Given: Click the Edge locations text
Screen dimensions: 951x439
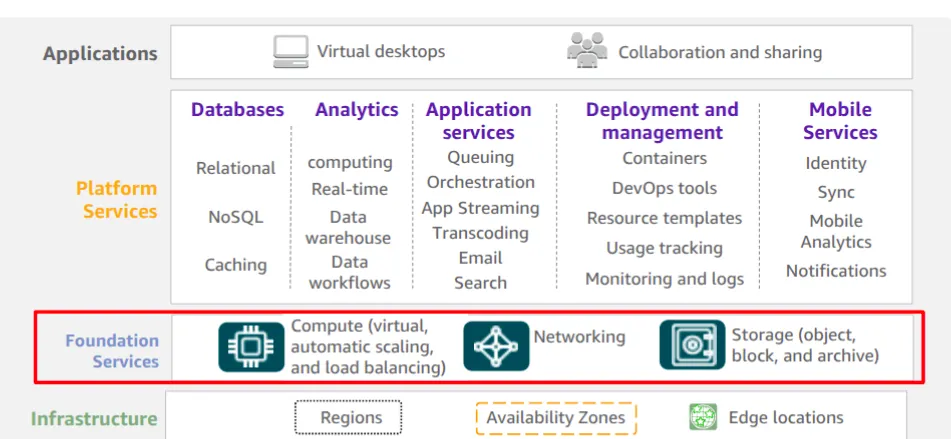Looking at the screenshot, I should pyautogui.click(x=786, y=418).
